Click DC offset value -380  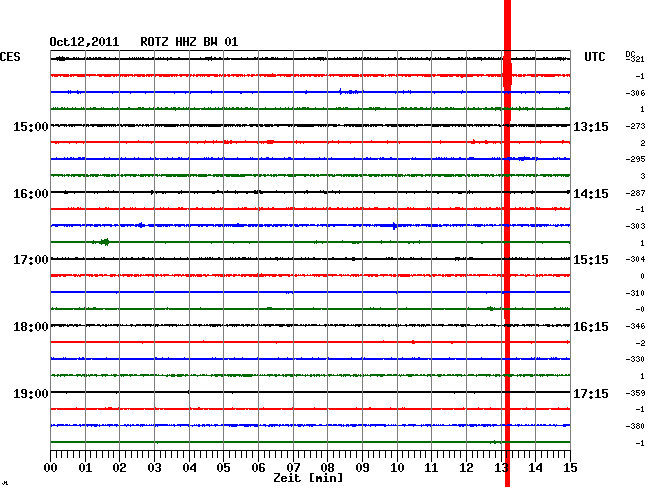(635, 426)
